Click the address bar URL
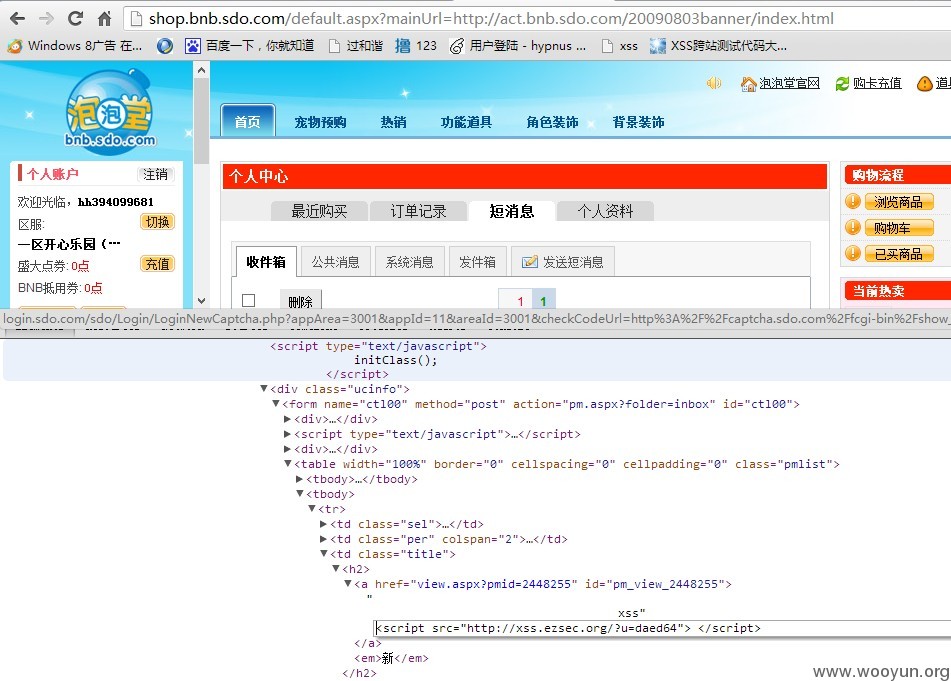Viewport: 951px width, 681px height. (491, 19)
